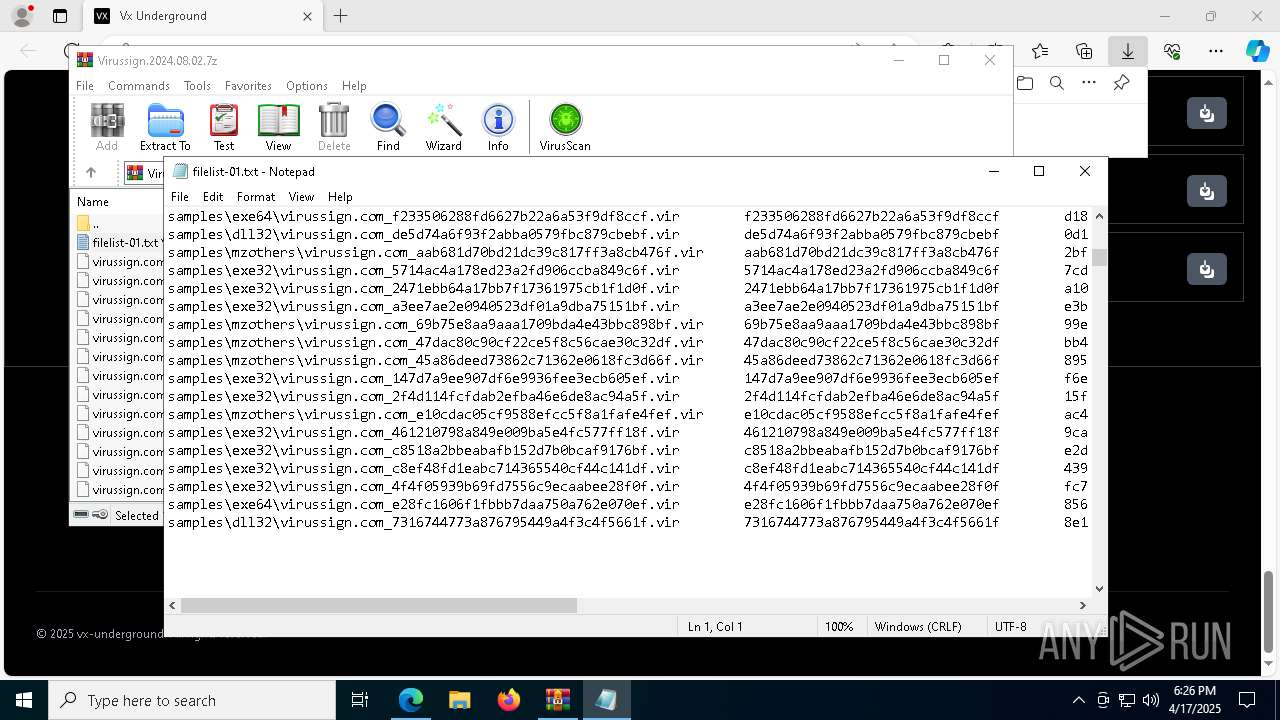Viewport: 1280px width, 720px height.
Task: Open downloads folder icon in Edge panel
Action: click(x=1025, y=83)
